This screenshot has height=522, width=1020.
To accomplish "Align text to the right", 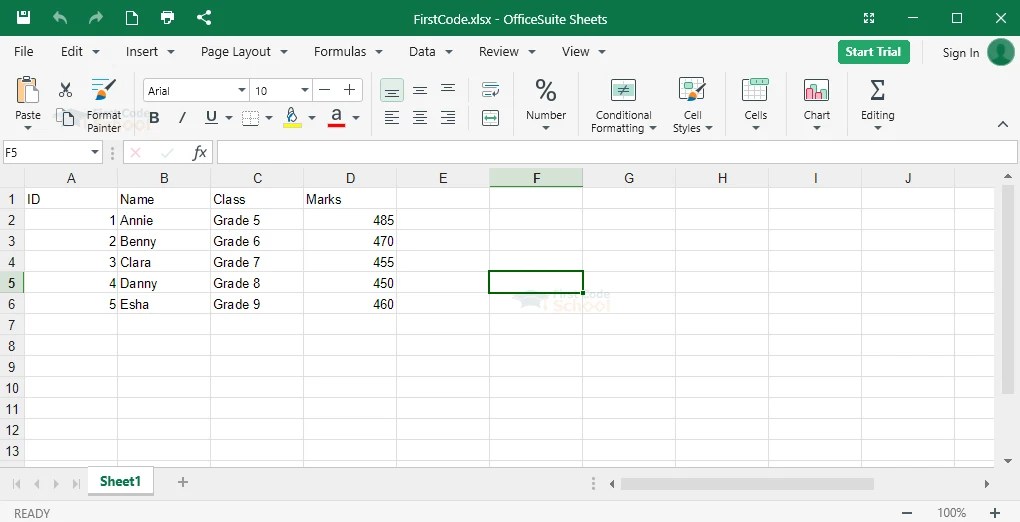I will point(448,118).
